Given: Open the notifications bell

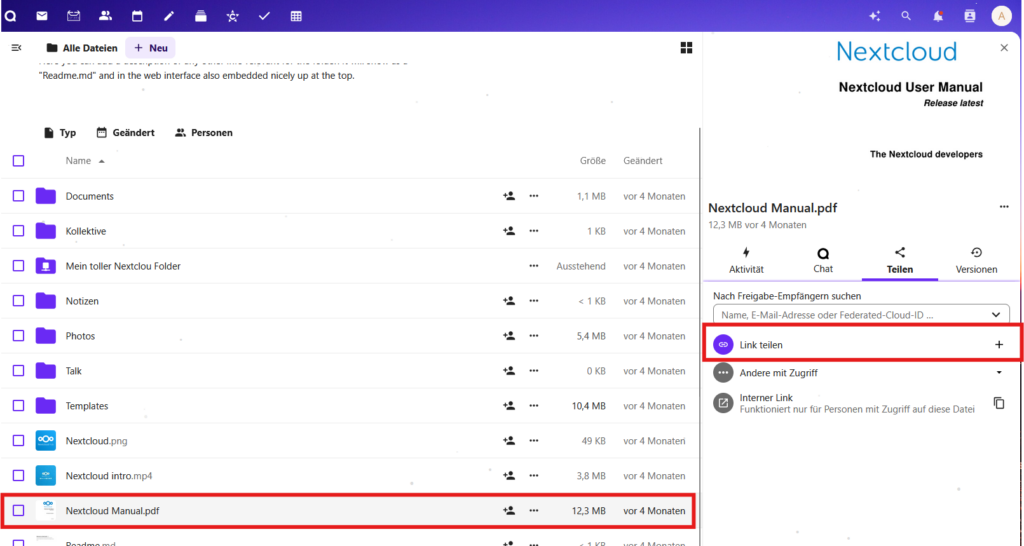Looking at the screenshot, I should (938, 16).
